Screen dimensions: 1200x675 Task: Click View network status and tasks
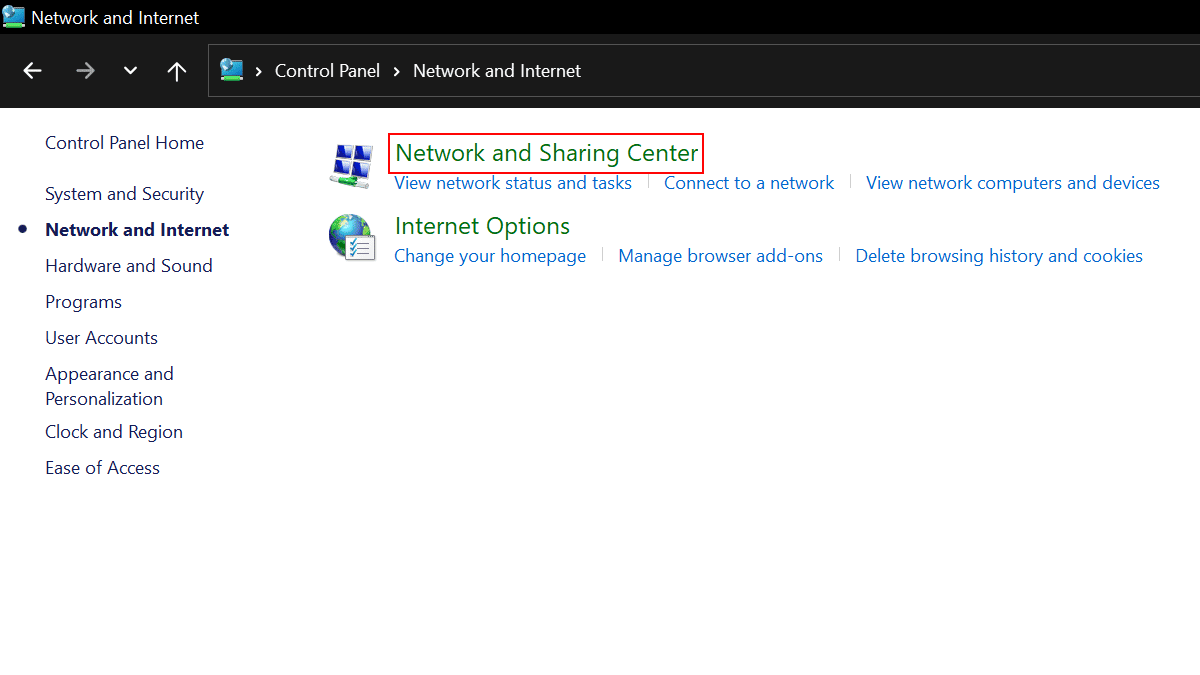point(513,183)
